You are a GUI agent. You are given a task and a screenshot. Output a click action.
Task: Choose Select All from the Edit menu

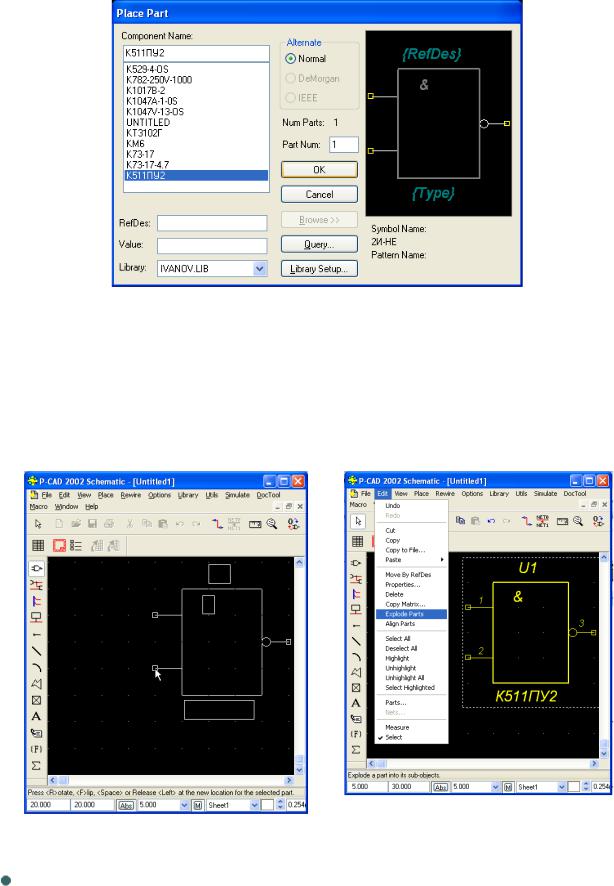[x=411, y=639]
